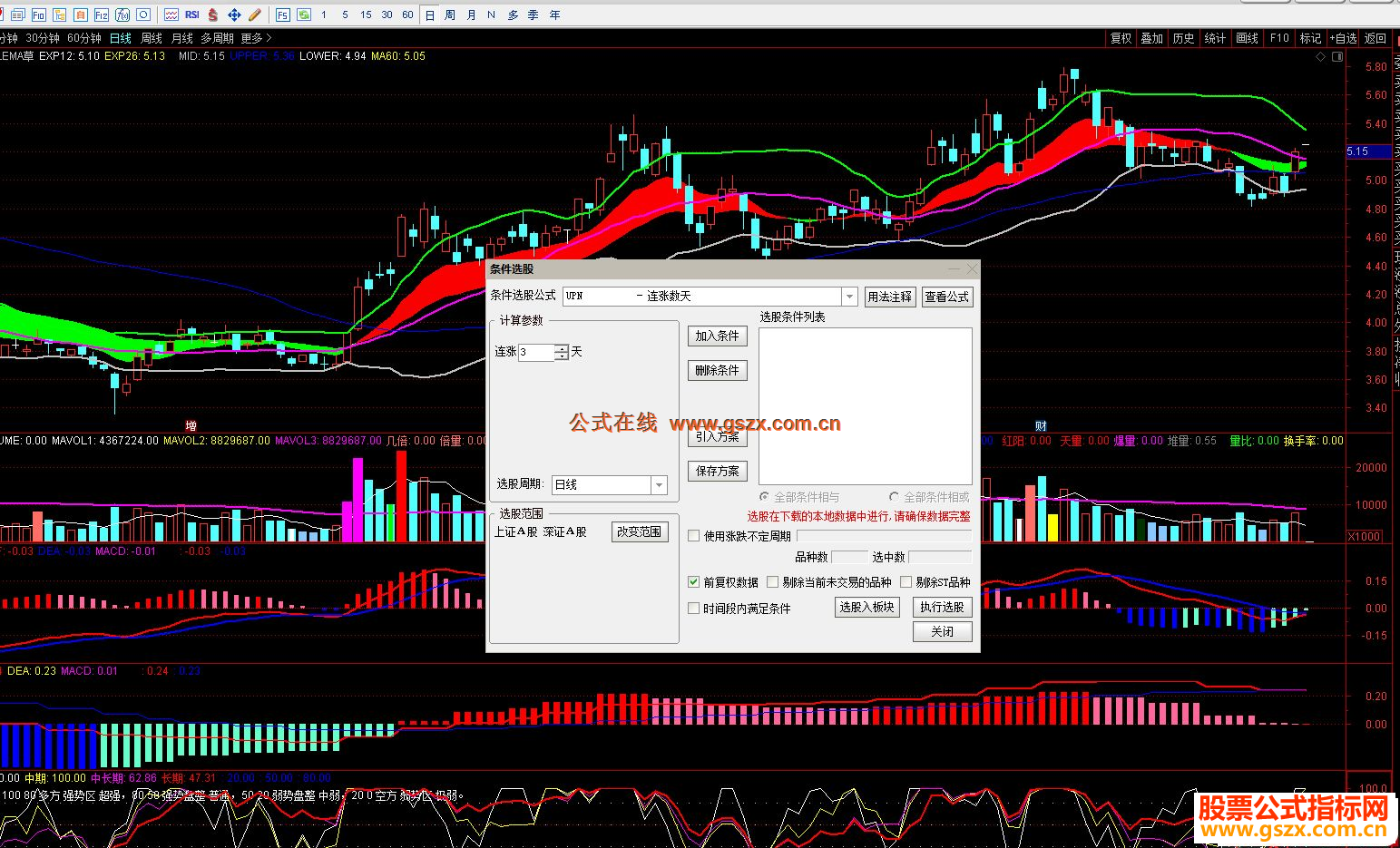
Task: Select the 60-minute toolbar period
Action: tap(407, 15)
